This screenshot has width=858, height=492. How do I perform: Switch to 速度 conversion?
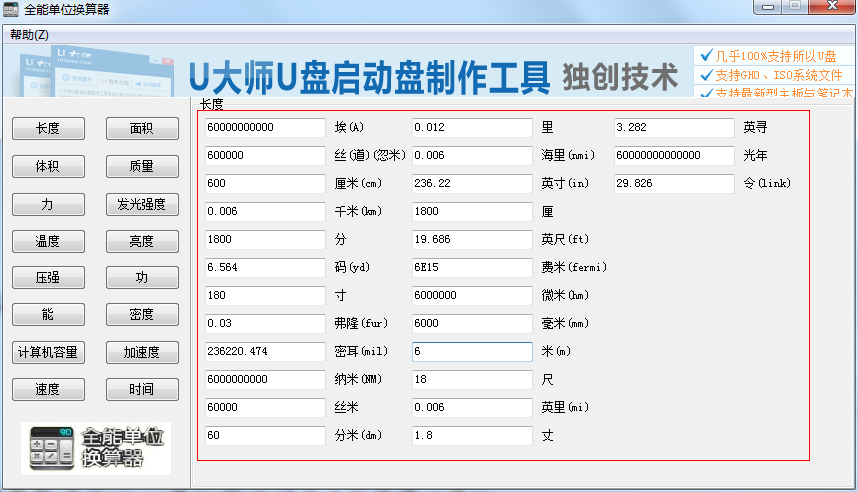tap(48, 390)
